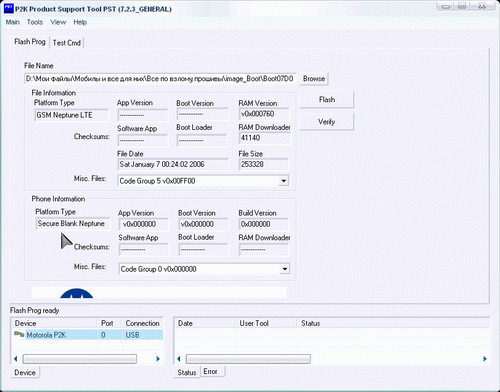This screenshot has width=500, height=392.
Task: Open the Help menu
Action: click(80, 22)
